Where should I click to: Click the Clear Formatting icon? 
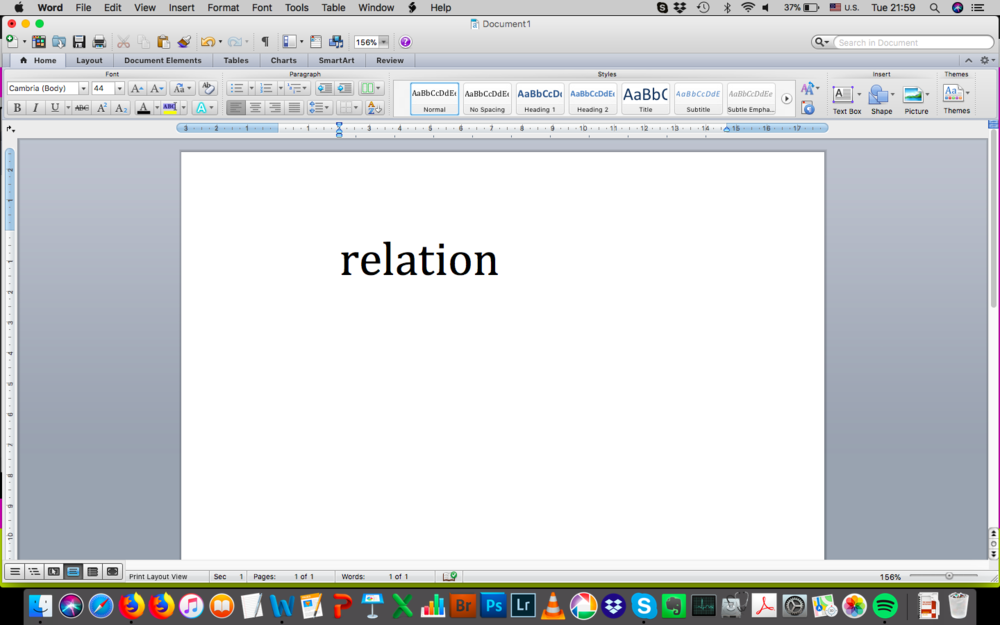[208, 89]
